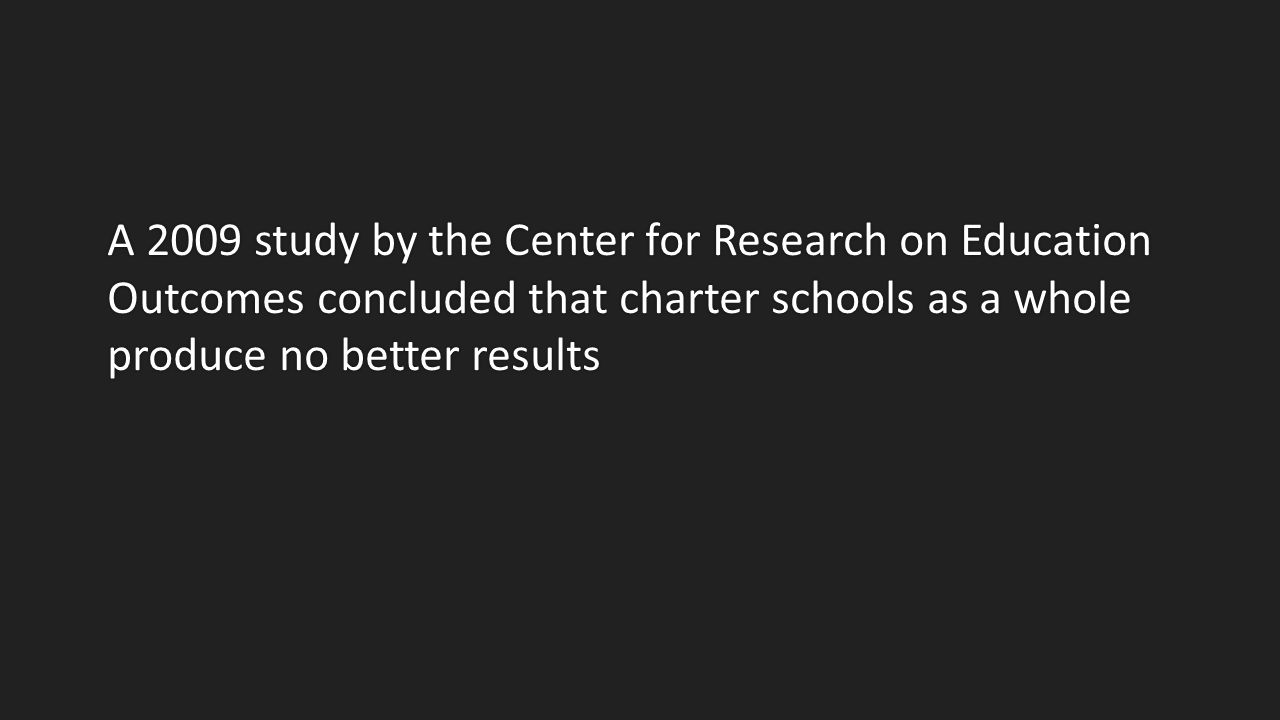This screenshot has height=720, width=1280.
Task: Click the word "whole" ending second line
Action: pos(1072,297)
